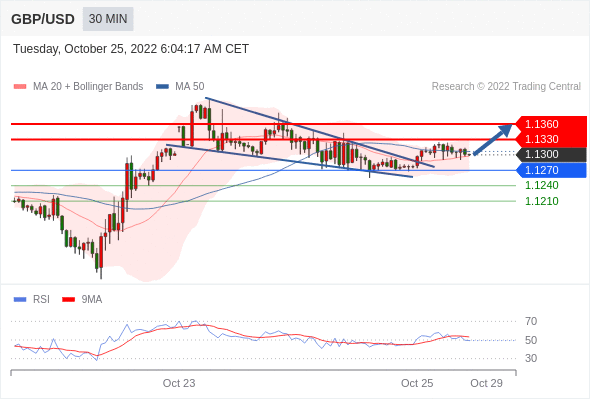Viewport: 590px width, 400px height.
Task: Click the RSI 70 axis label
Action: click(x=531, y=321)
